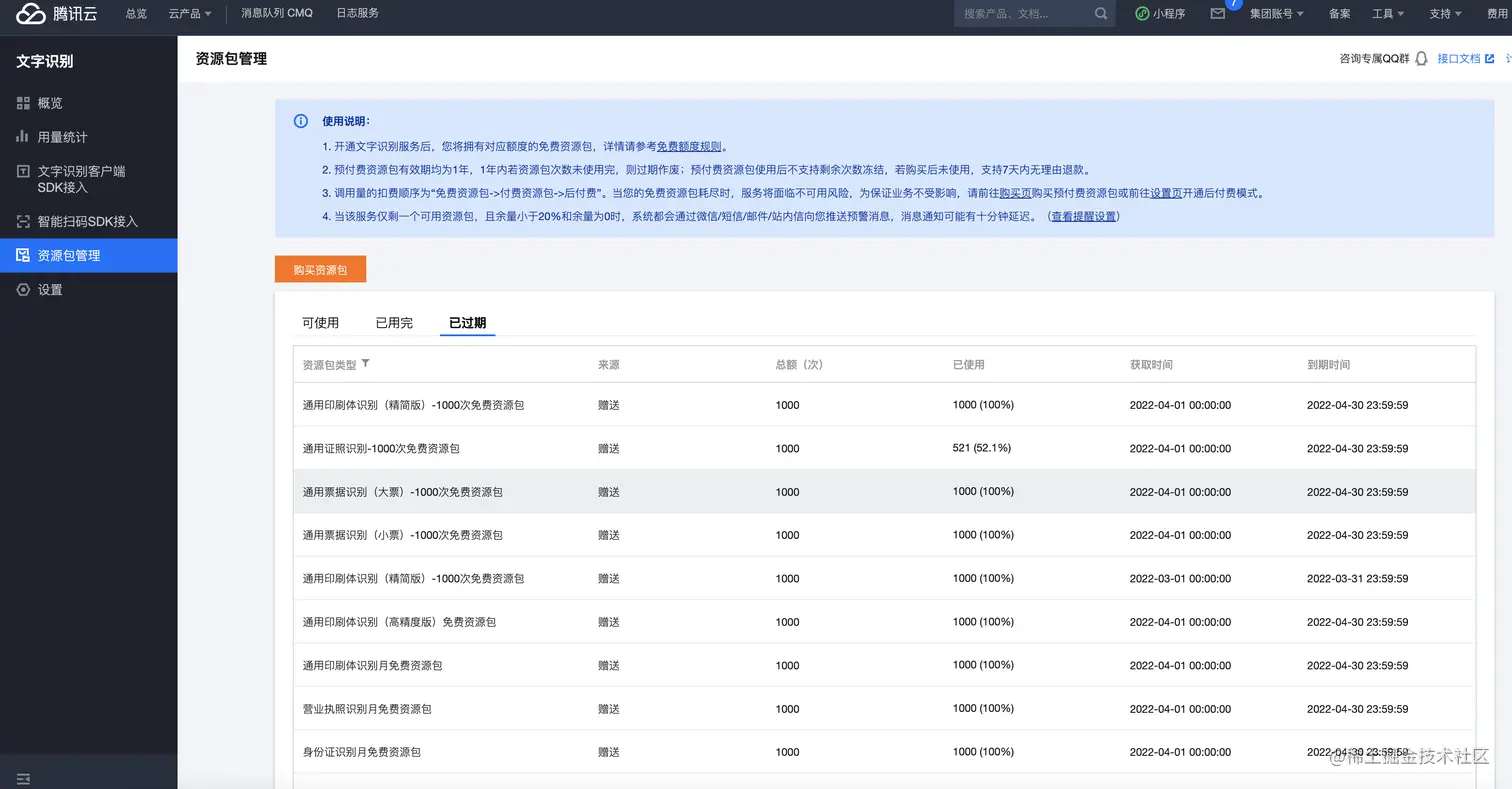Click the 身份证识别月免费资源包 row name

point(361,752)
